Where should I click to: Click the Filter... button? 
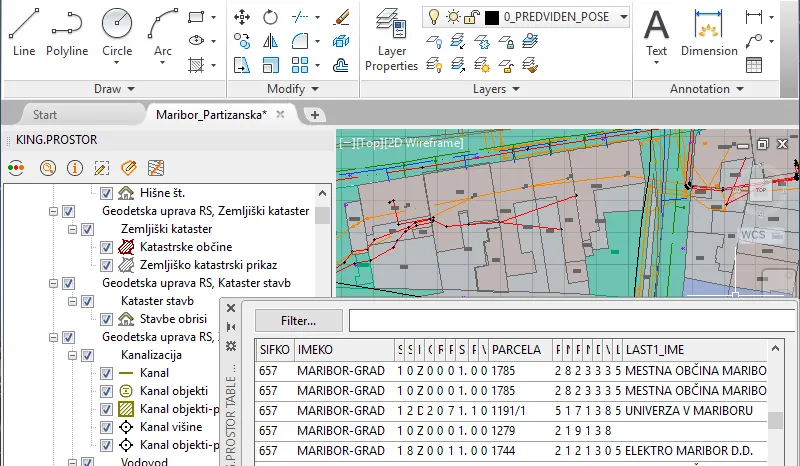coord(298,321)
